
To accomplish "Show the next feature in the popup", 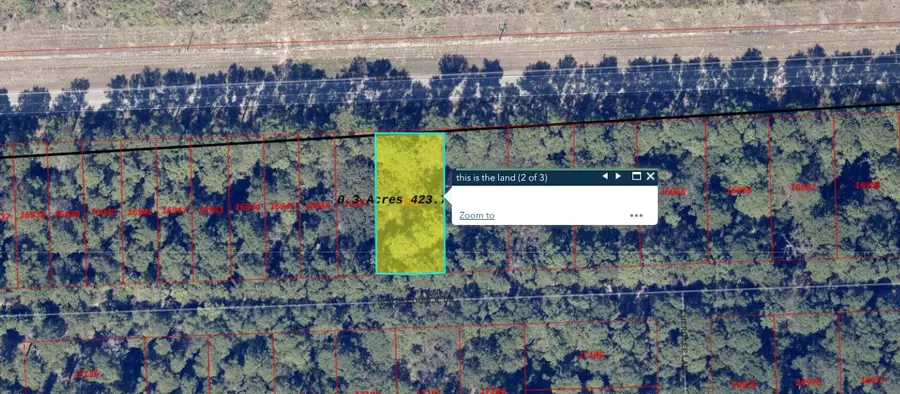I will [x=618, y=177].
